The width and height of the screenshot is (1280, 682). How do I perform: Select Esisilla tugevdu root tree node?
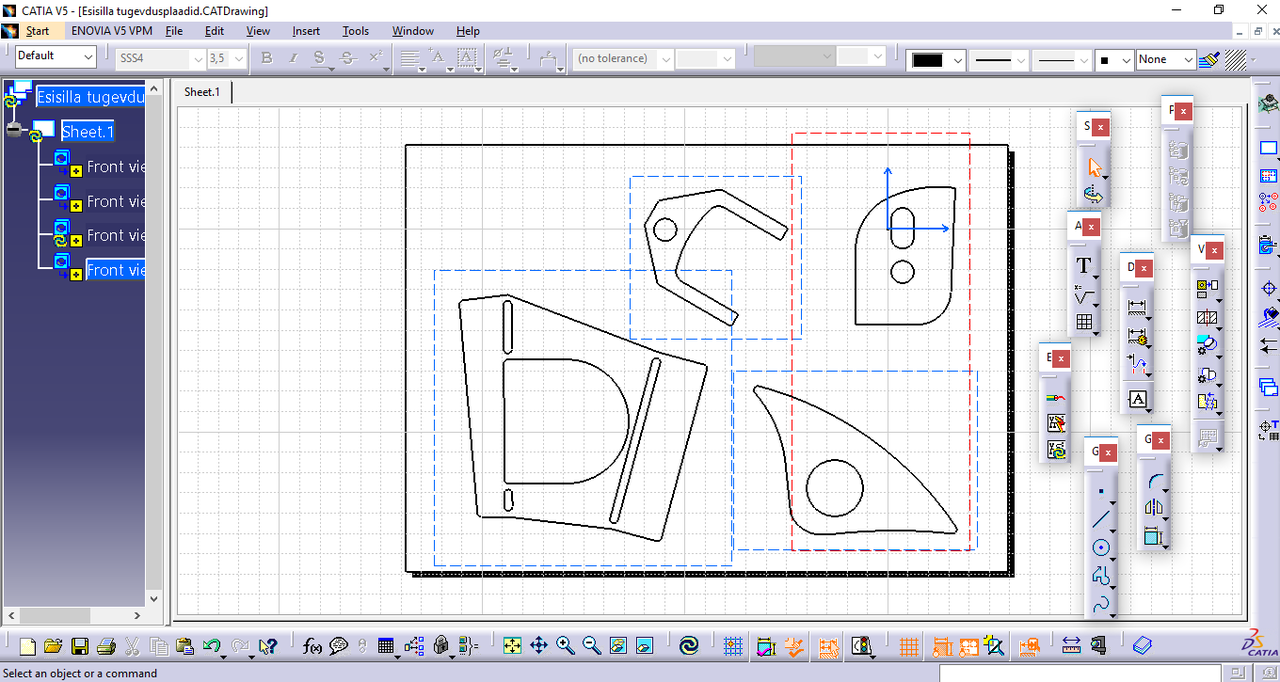click(x=90, y=97)
